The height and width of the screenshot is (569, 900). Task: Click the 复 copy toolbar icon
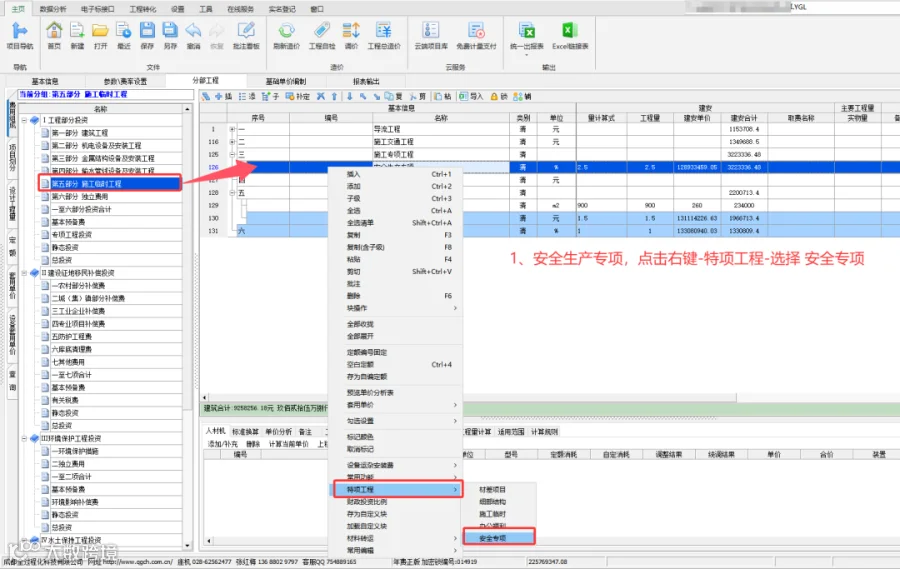click(x=393, y=96)
